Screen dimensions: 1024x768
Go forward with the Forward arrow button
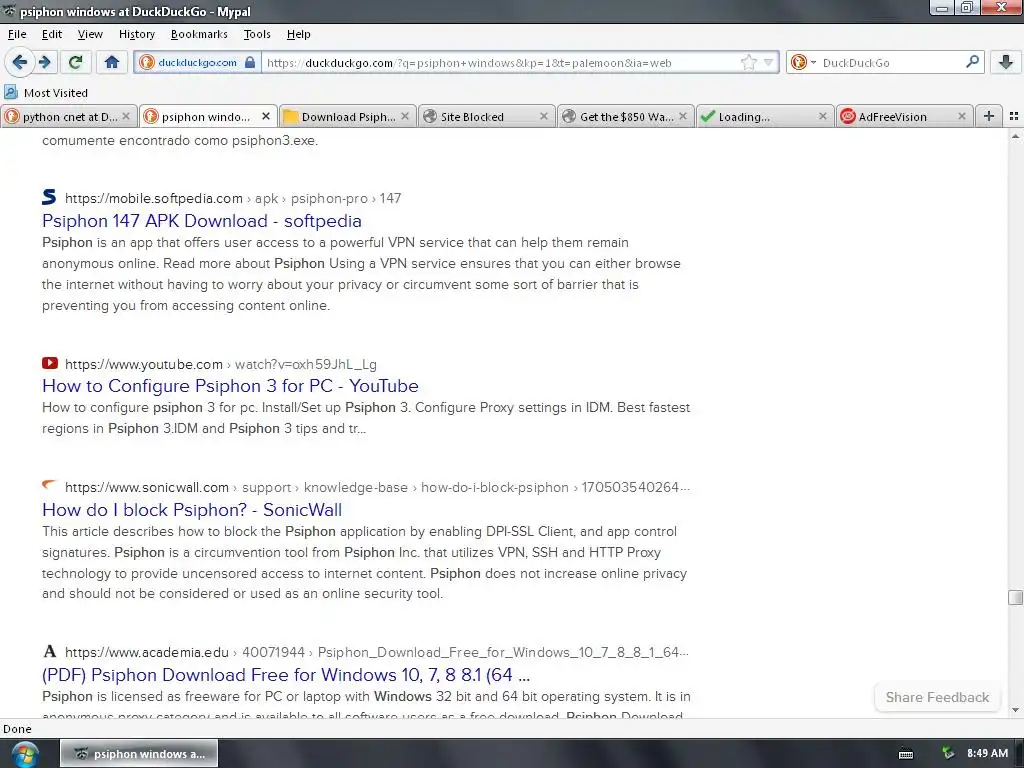tap(44, 62)
